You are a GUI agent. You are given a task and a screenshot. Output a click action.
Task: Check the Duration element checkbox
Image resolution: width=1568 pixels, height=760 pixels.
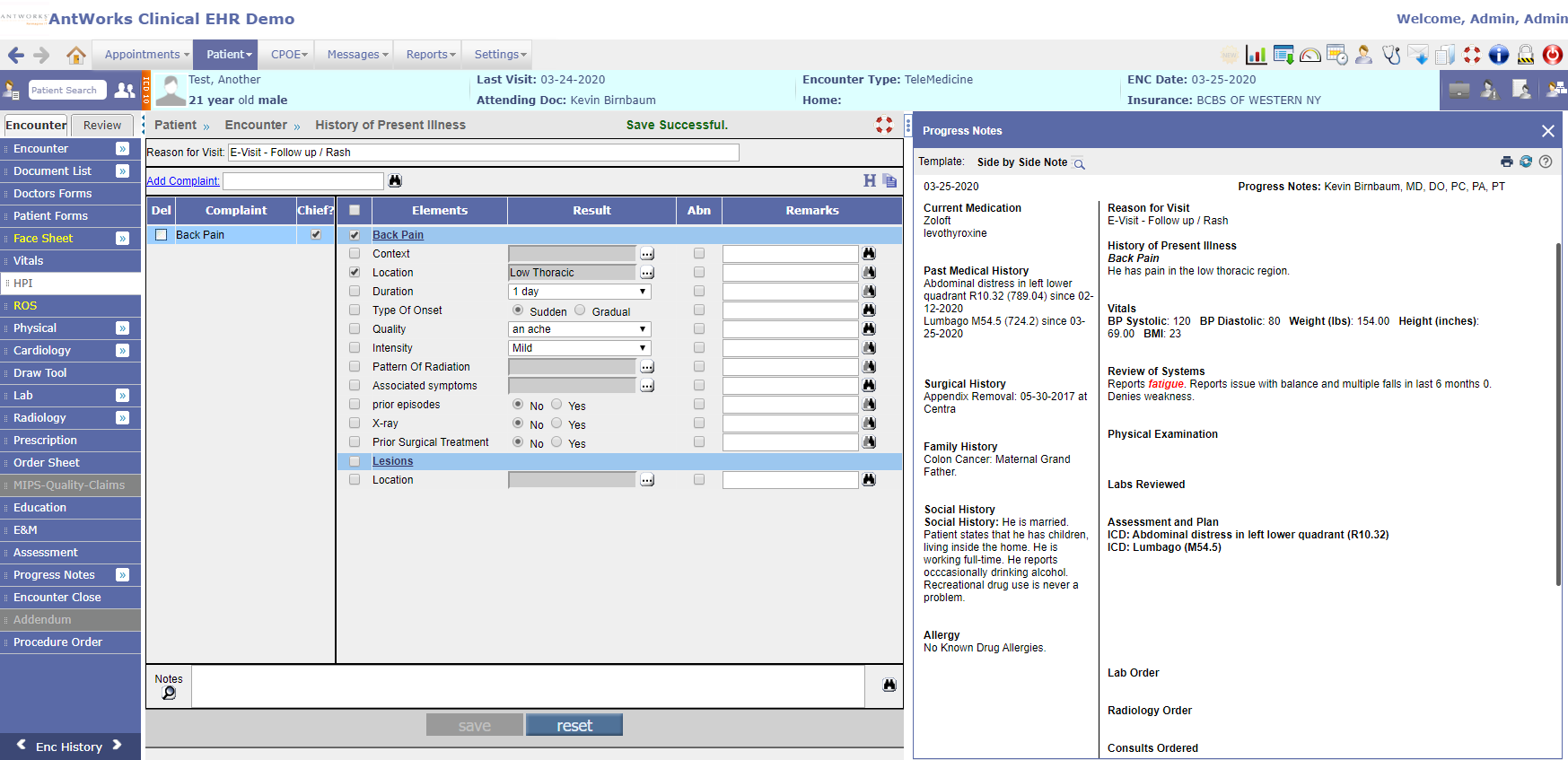[x=355, y=292]
